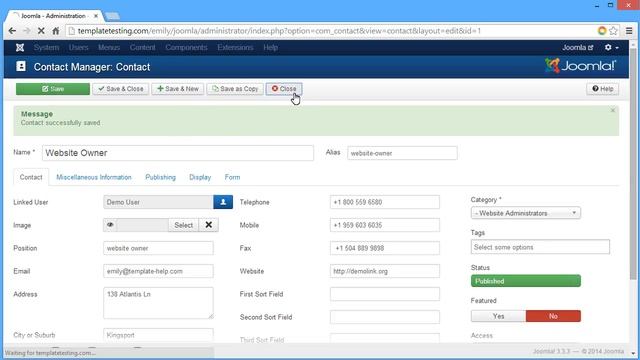640x360 pixels.
Task: Click the browser address bar URL
Action: [x=279, y=31]
